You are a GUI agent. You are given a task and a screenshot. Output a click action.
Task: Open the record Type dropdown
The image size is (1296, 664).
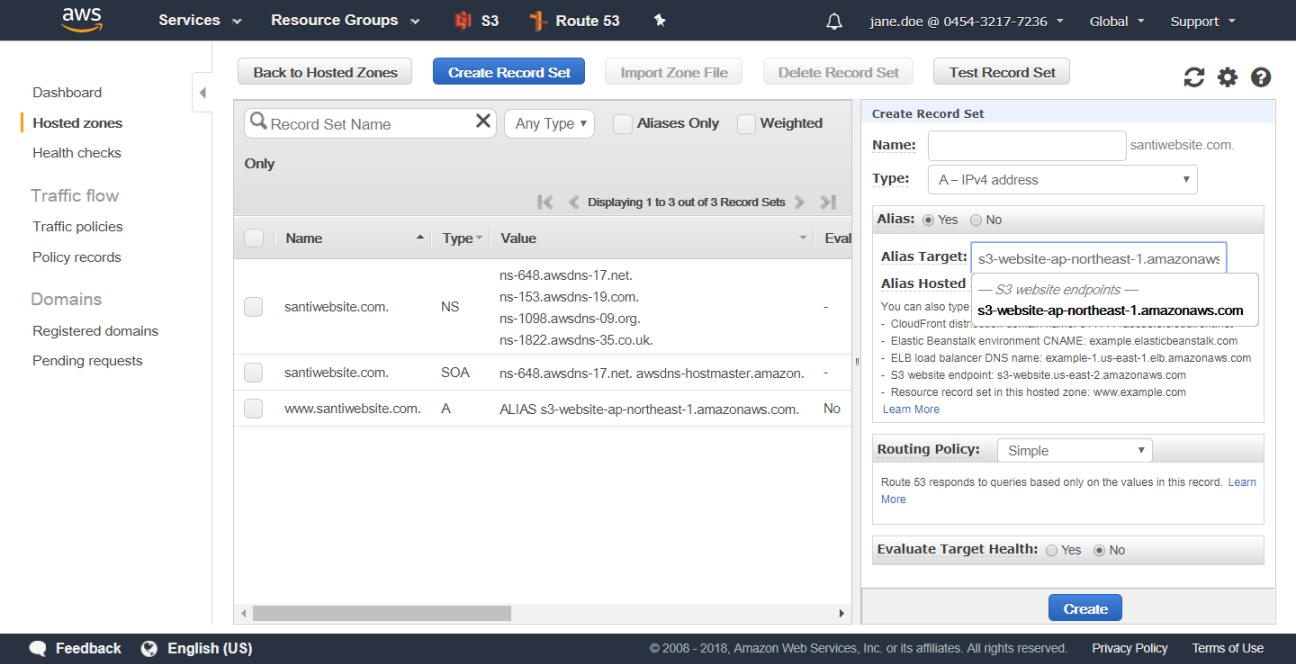(x=1063, y=180)
